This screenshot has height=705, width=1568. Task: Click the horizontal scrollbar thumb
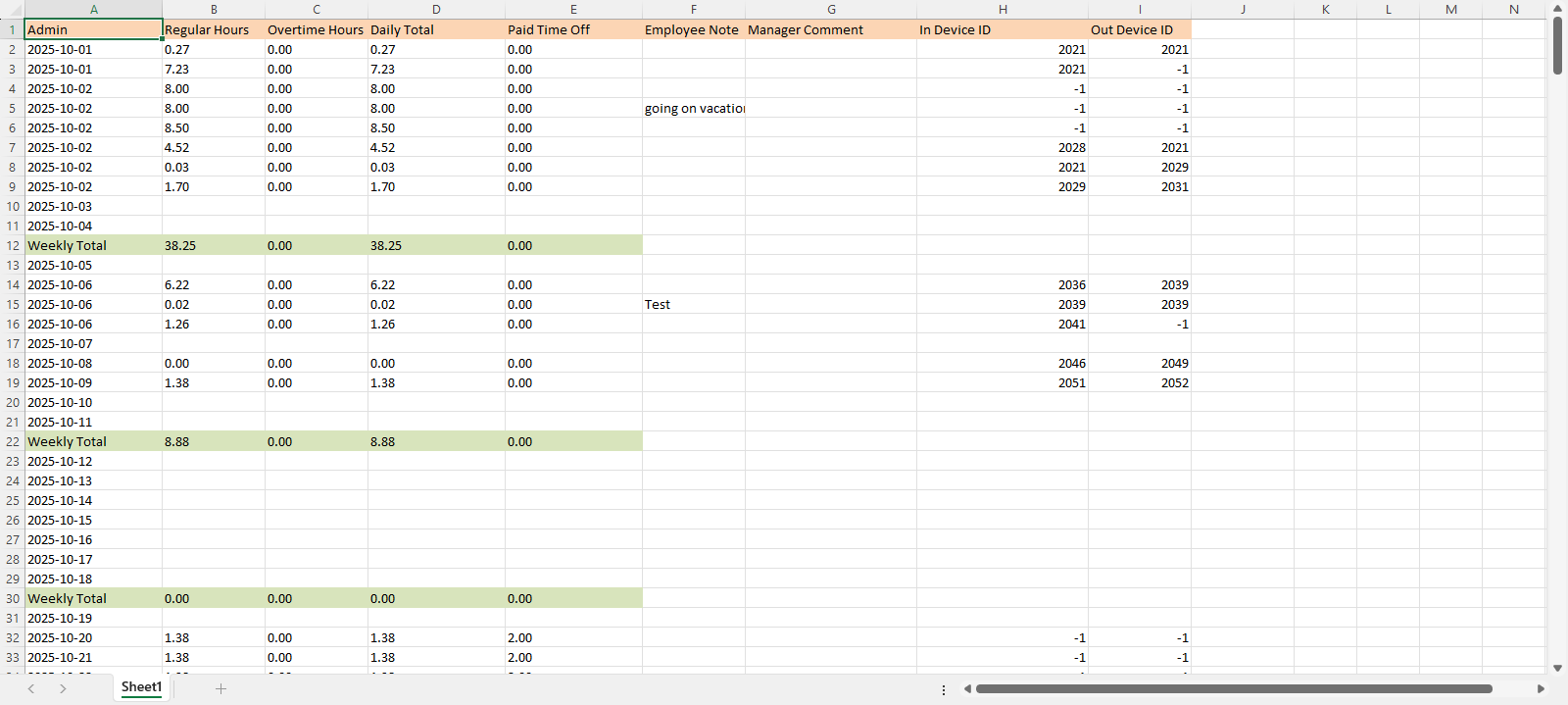pos(1233,688)
